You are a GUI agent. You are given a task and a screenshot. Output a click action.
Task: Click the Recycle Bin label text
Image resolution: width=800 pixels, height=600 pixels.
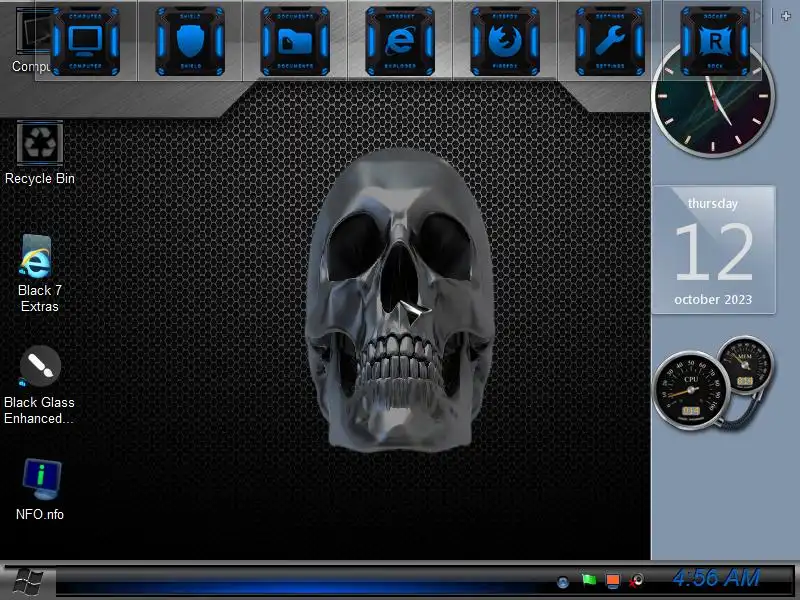tap(40, 179)
